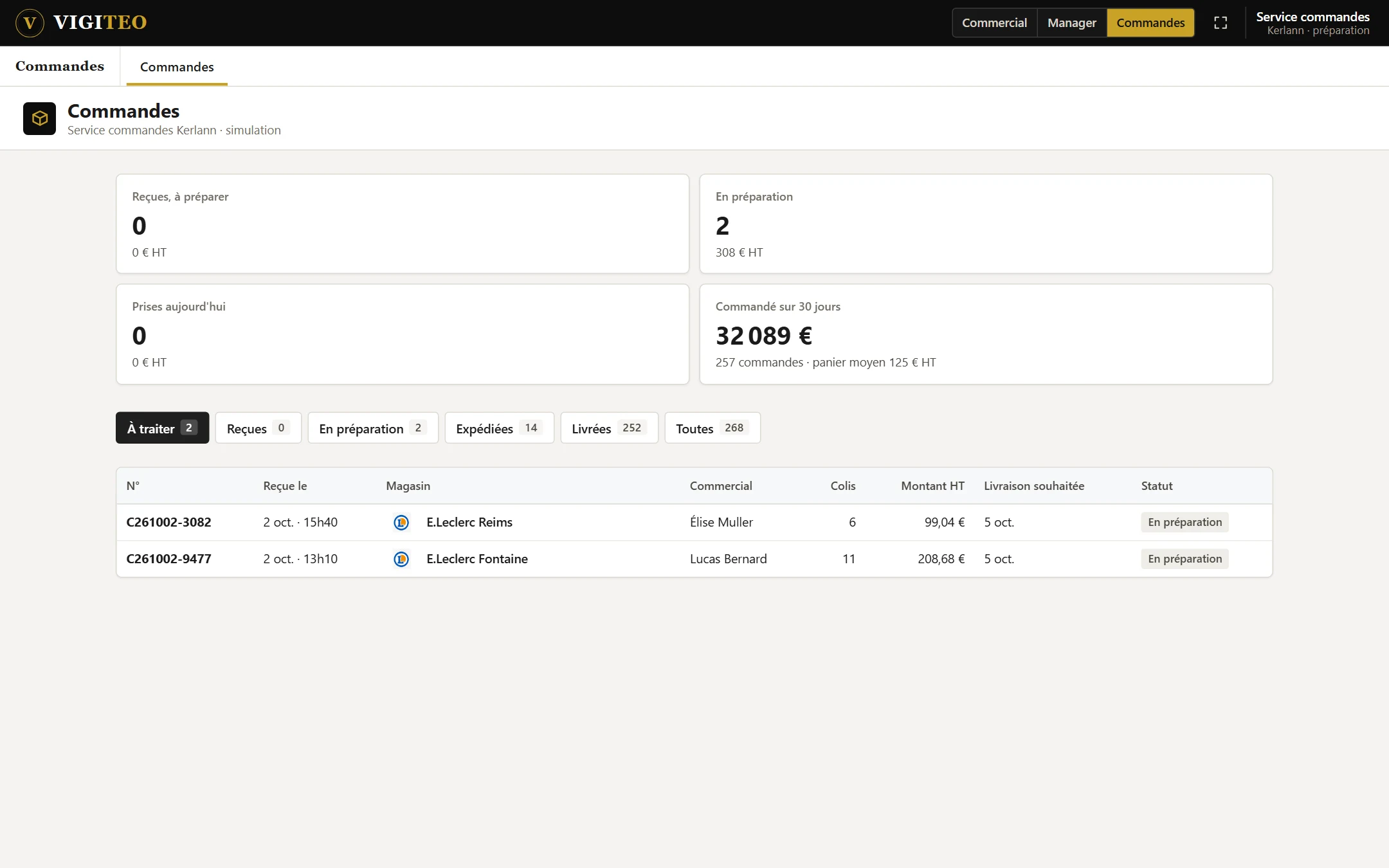Click the Montant HT column header
Image resolution: width=1389 pixels, height=868 pixels.
(932, 486)
